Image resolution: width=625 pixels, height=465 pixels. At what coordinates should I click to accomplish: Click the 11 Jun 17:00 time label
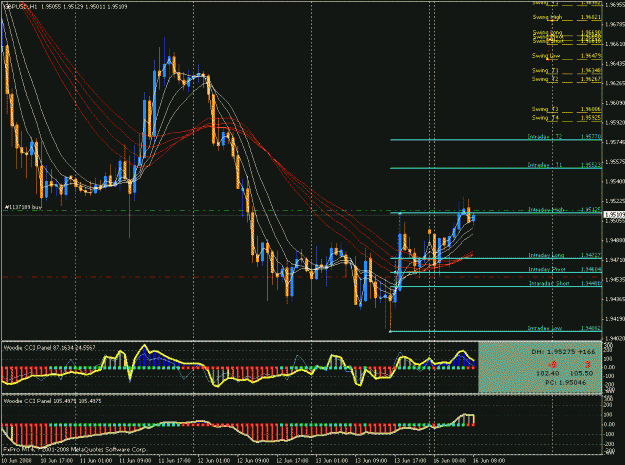(175, 461)
